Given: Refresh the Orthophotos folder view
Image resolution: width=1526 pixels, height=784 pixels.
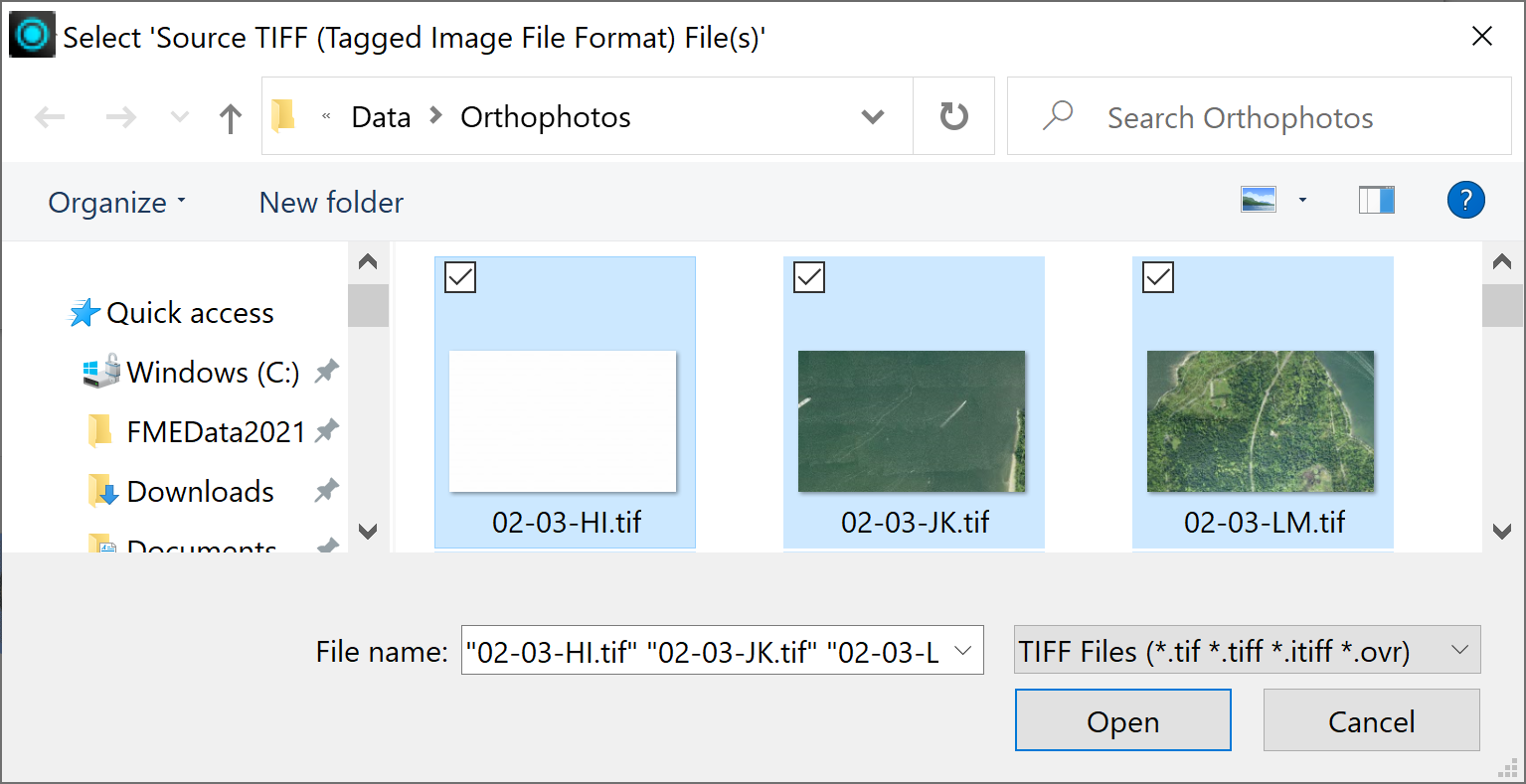Looking at the screenshot, I should point(953,116).
